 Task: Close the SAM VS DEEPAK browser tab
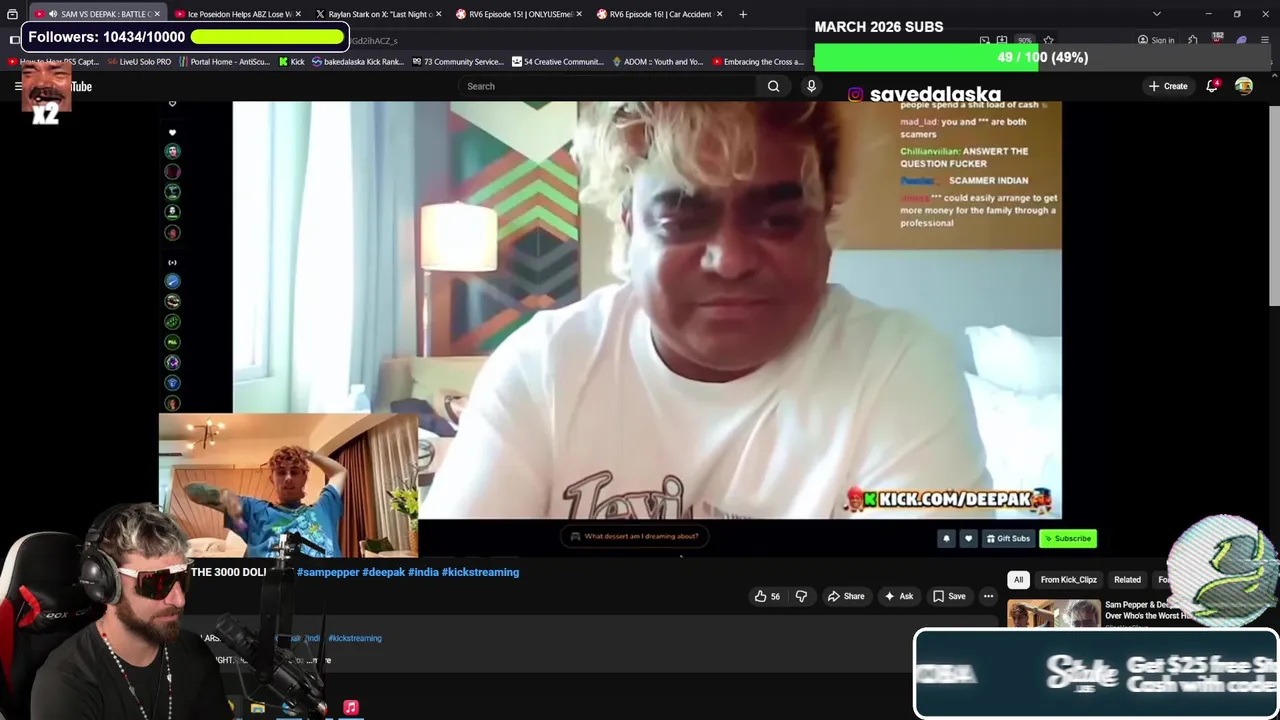157,14
